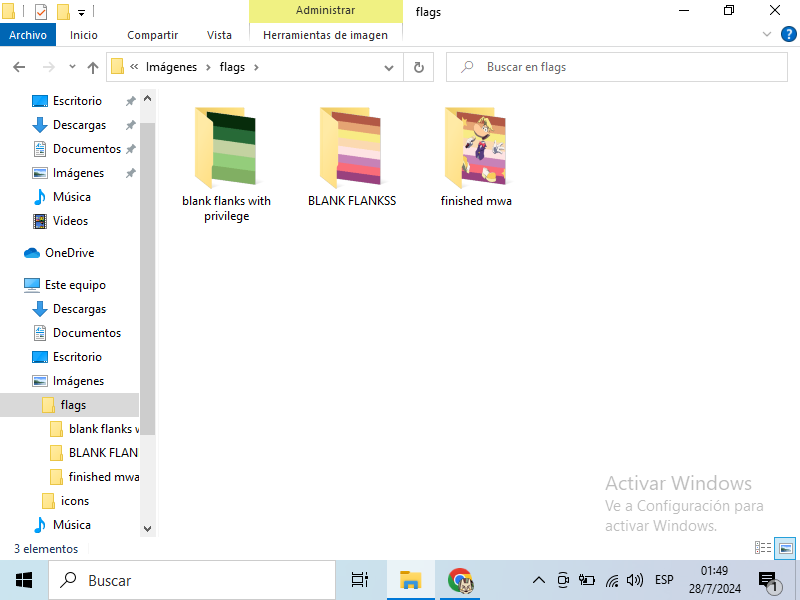The width and height of the screenshot is (800, 600).
Task: Go up one folder level
Action: point(92,67)
